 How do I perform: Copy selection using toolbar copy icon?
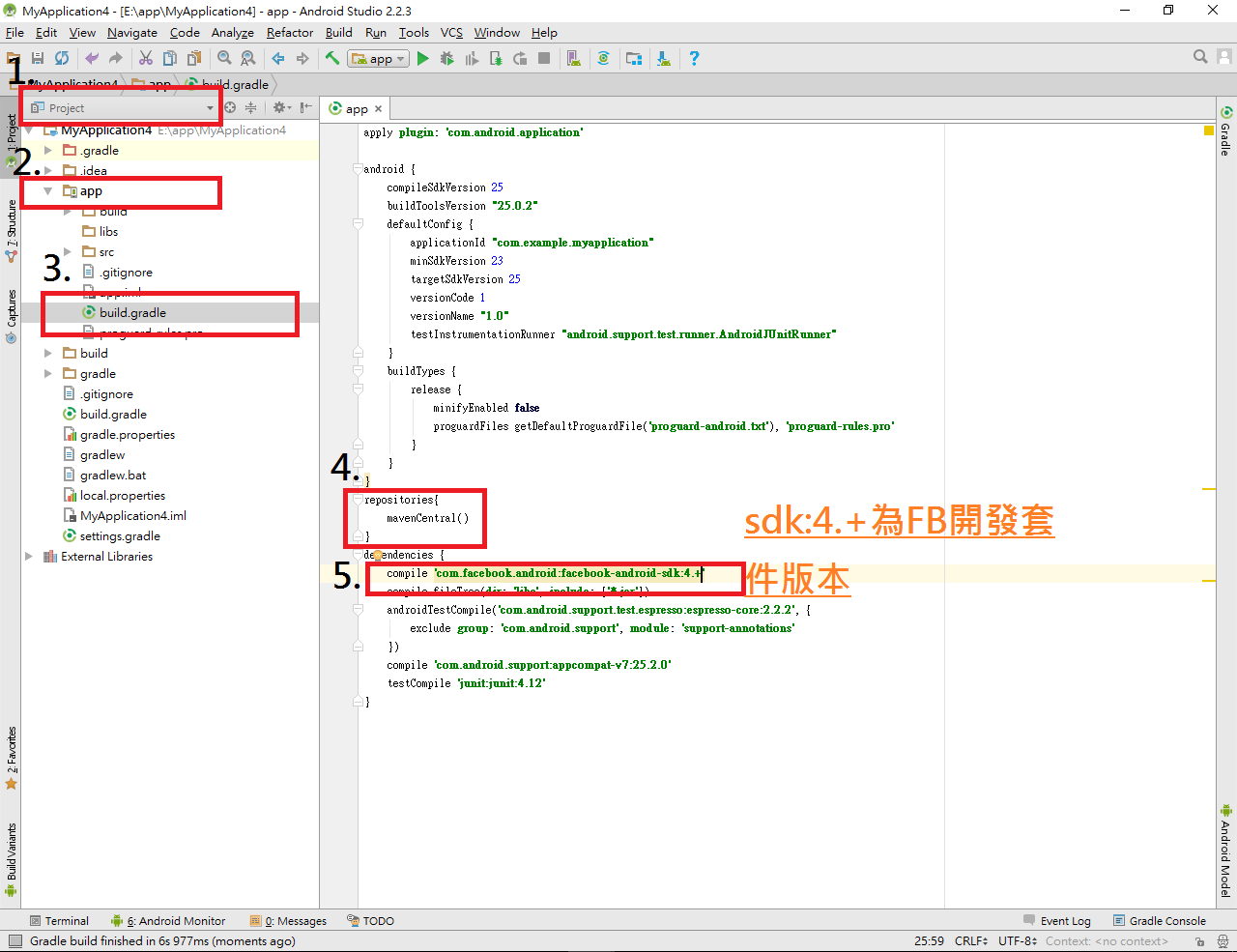[x=170, y=58]
